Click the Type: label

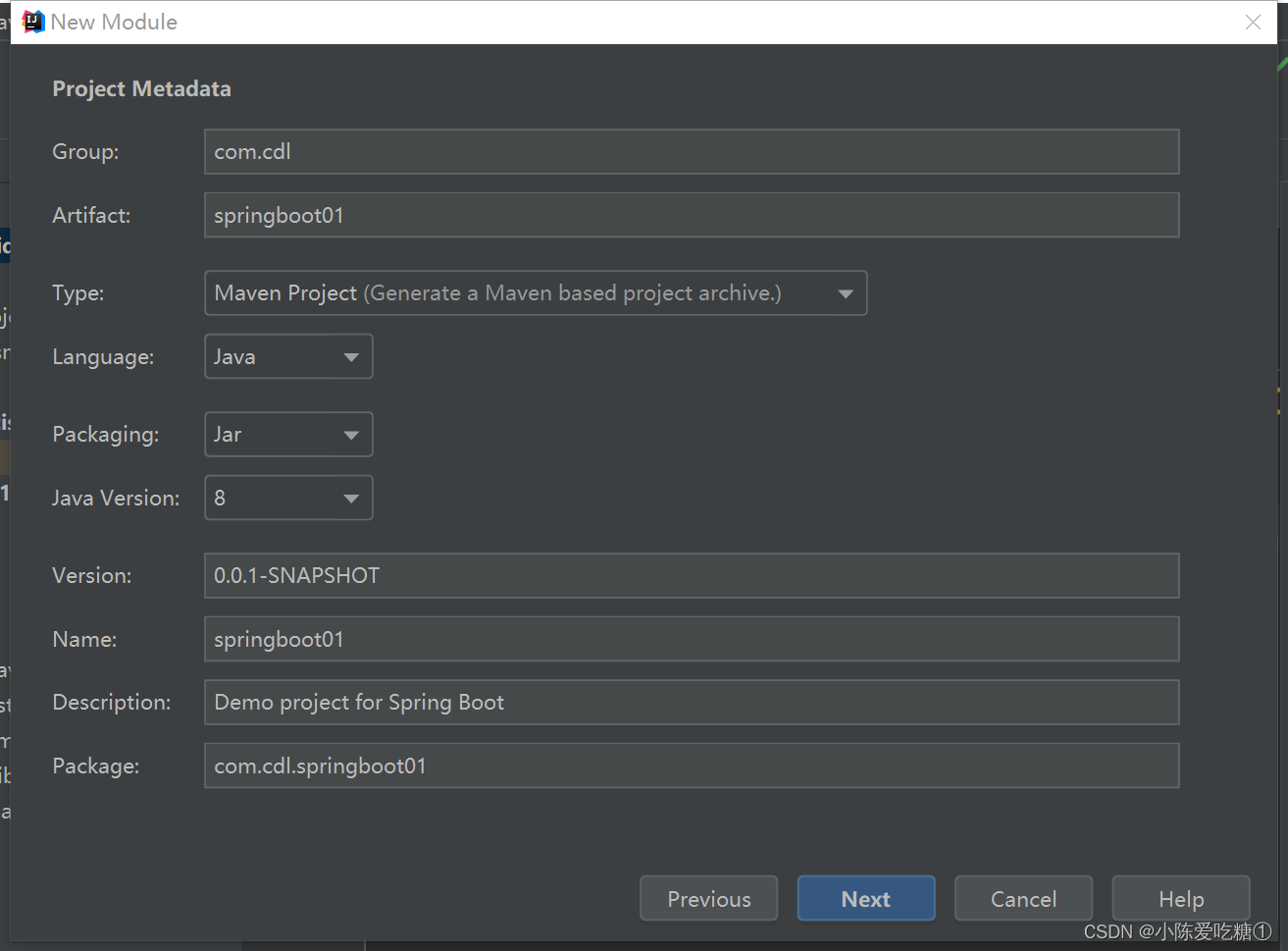[x=78, y=293]
